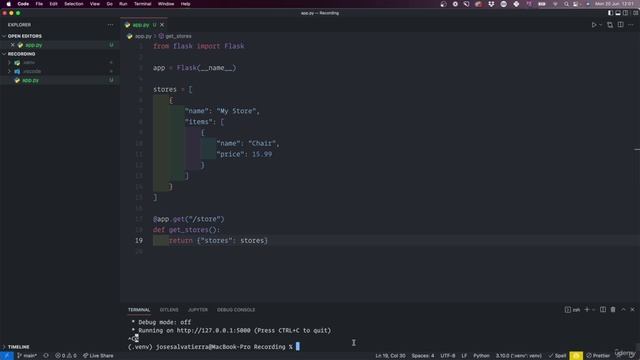
Task: Kill terminal with the trash icon
Action: click(613, 310)
